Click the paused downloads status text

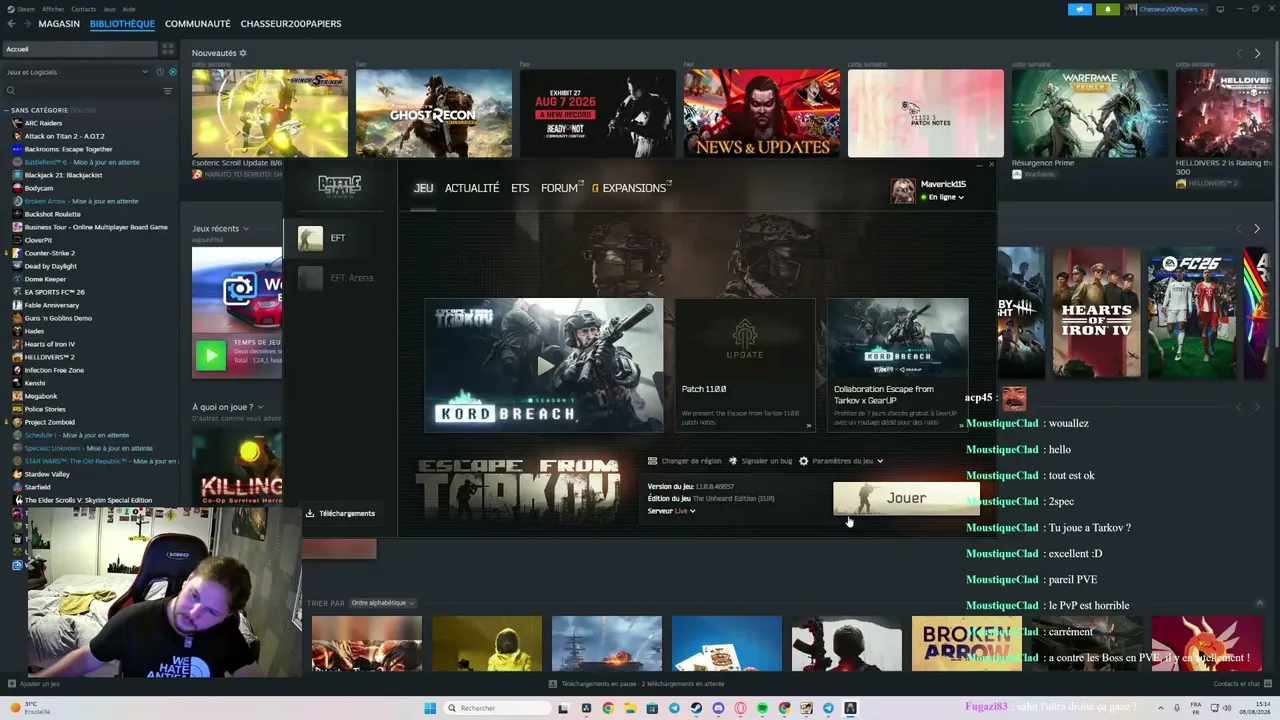click(x=641, y=684)
